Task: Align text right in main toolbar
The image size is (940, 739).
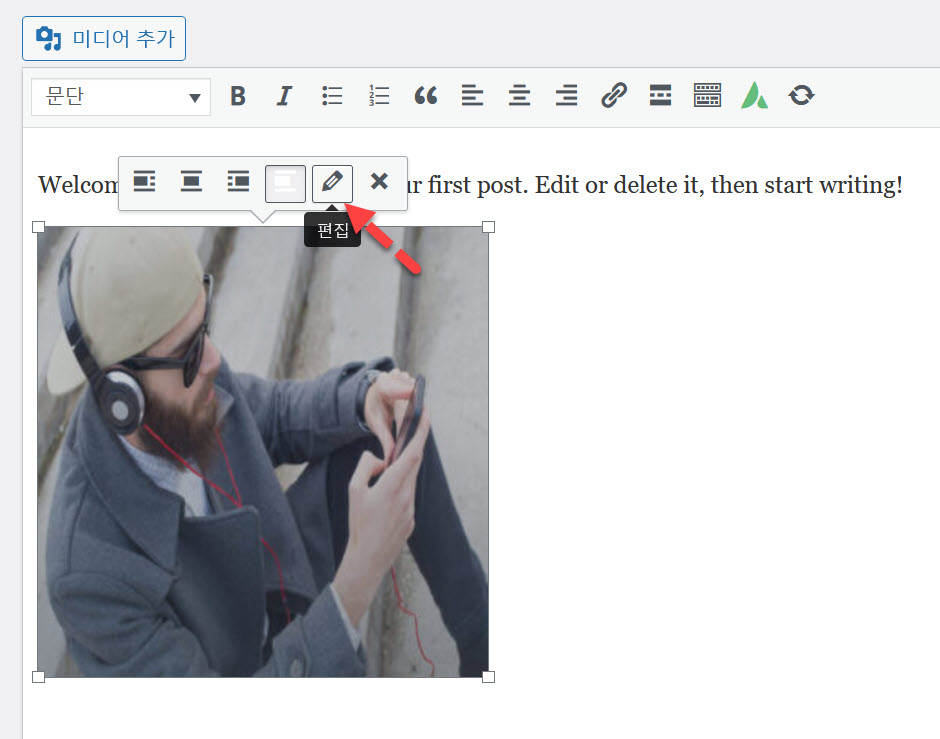Action: pos(566,96)
